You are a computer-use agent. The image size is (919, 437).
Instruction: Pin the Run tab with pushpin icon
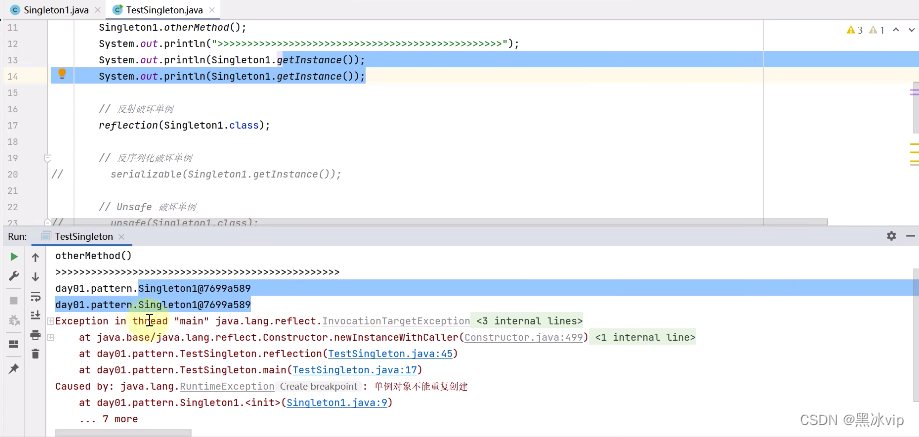click(x=14, y=368)
